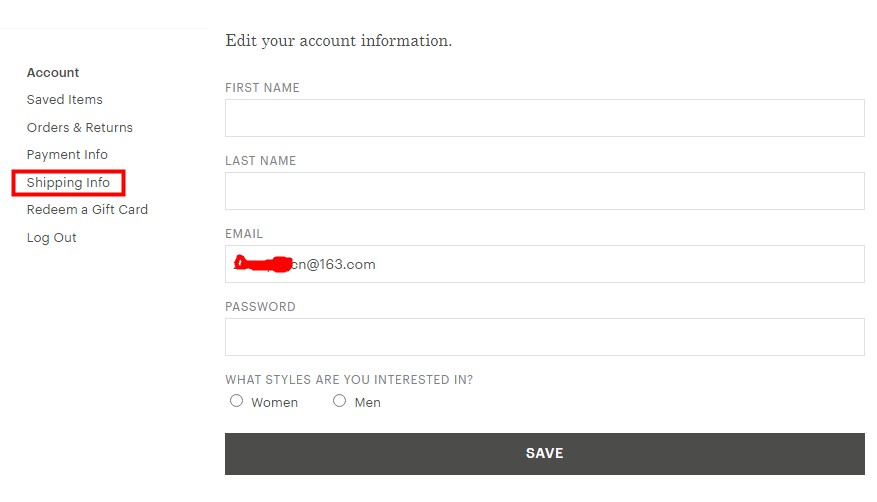Click Redeem a Gift Card link
877x502 pixels.
tap(87, 210)
